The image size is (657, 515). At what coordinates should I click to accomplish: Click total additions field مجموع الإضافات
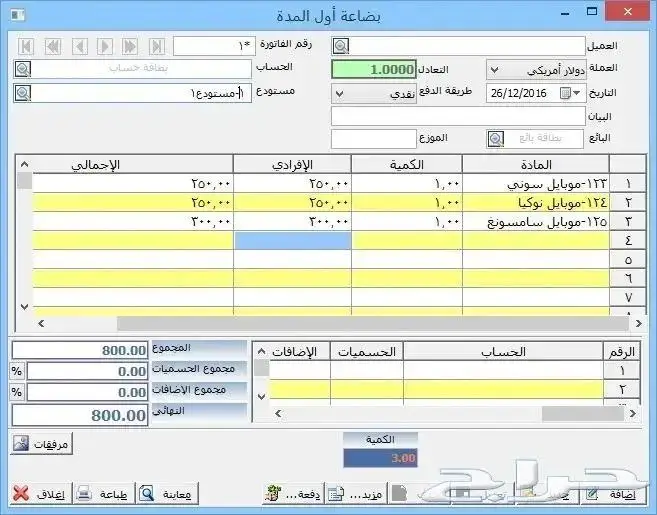click(88, 392)
